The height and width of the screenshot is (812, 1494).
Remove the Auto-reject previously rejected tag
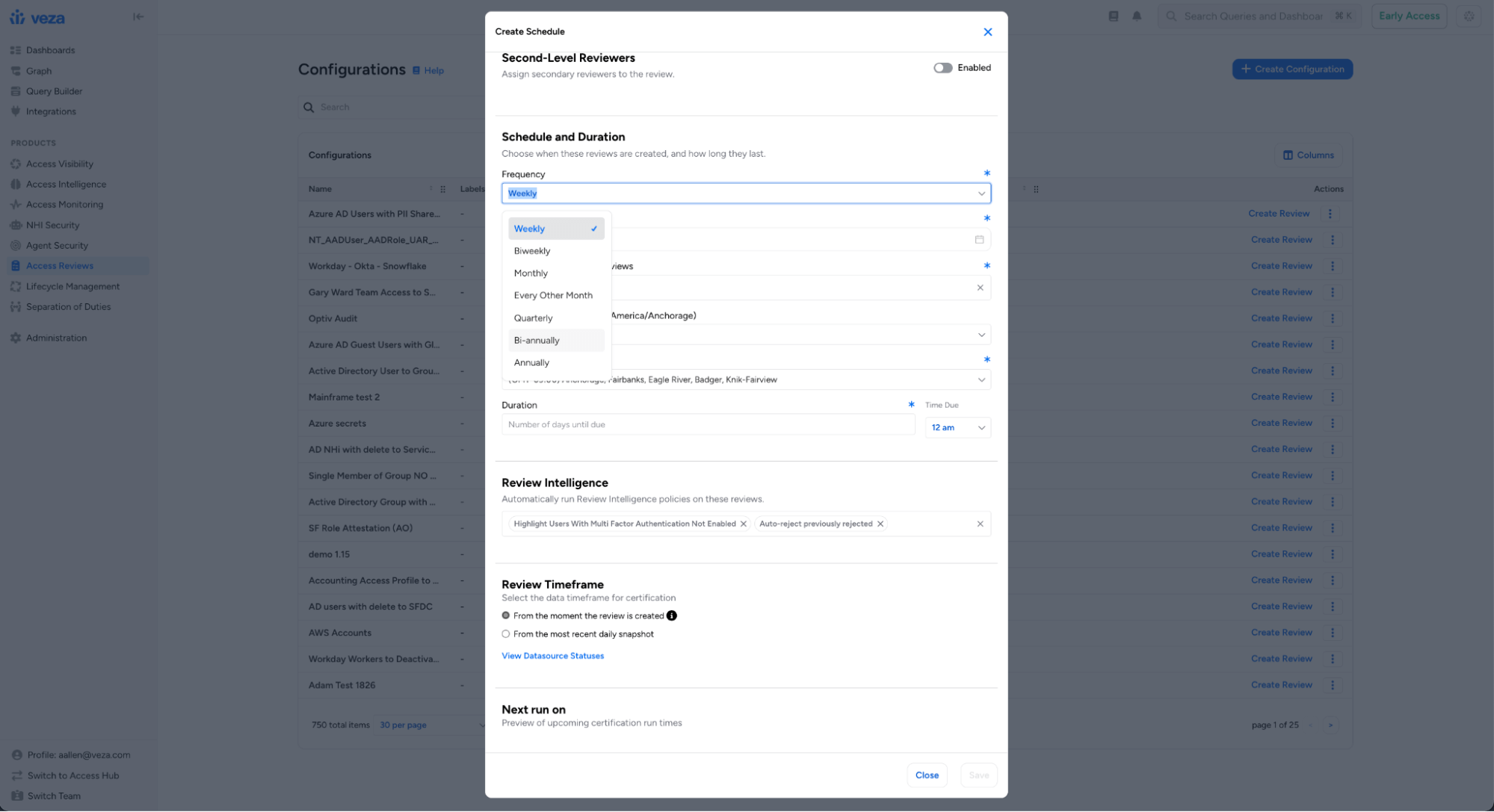[880, 524]
